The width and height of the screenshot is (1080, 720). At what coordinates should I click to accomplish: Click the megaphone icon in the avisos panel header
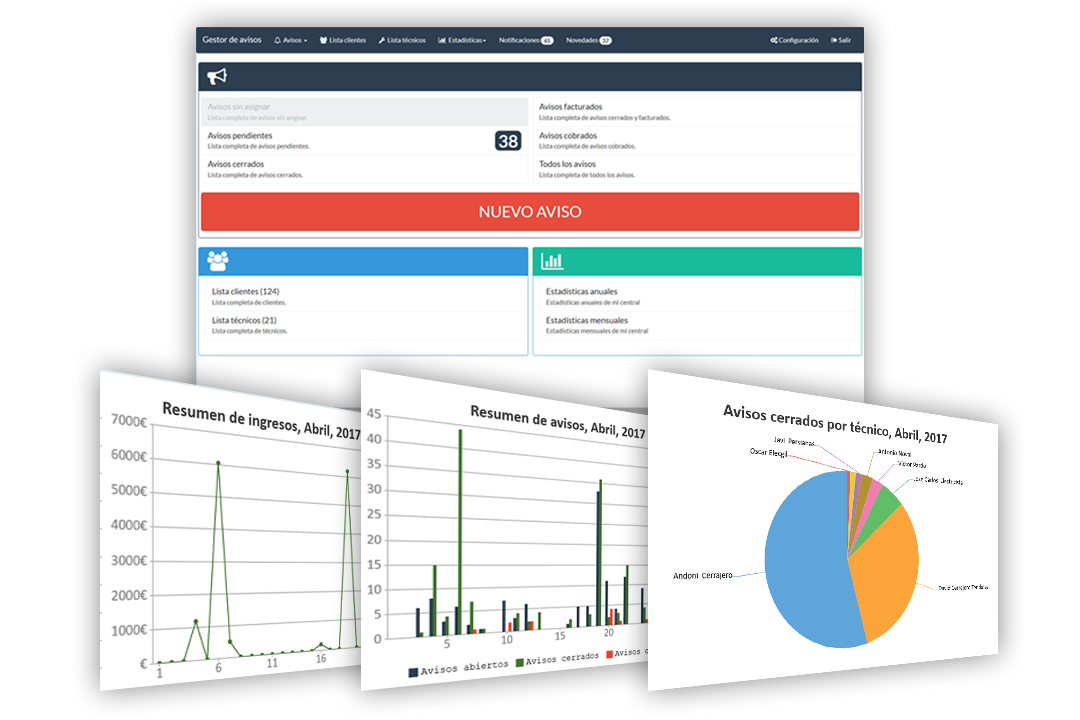pos(217,76)
